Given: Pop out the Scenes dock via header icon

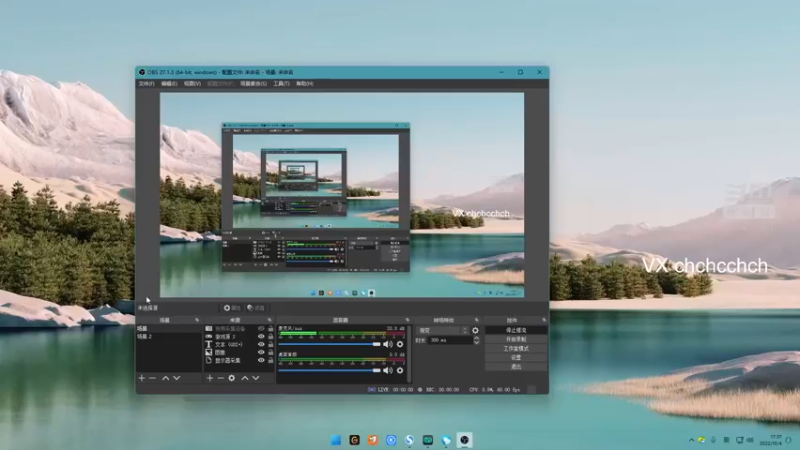Looking at the screenshot, I should [197, 320].
